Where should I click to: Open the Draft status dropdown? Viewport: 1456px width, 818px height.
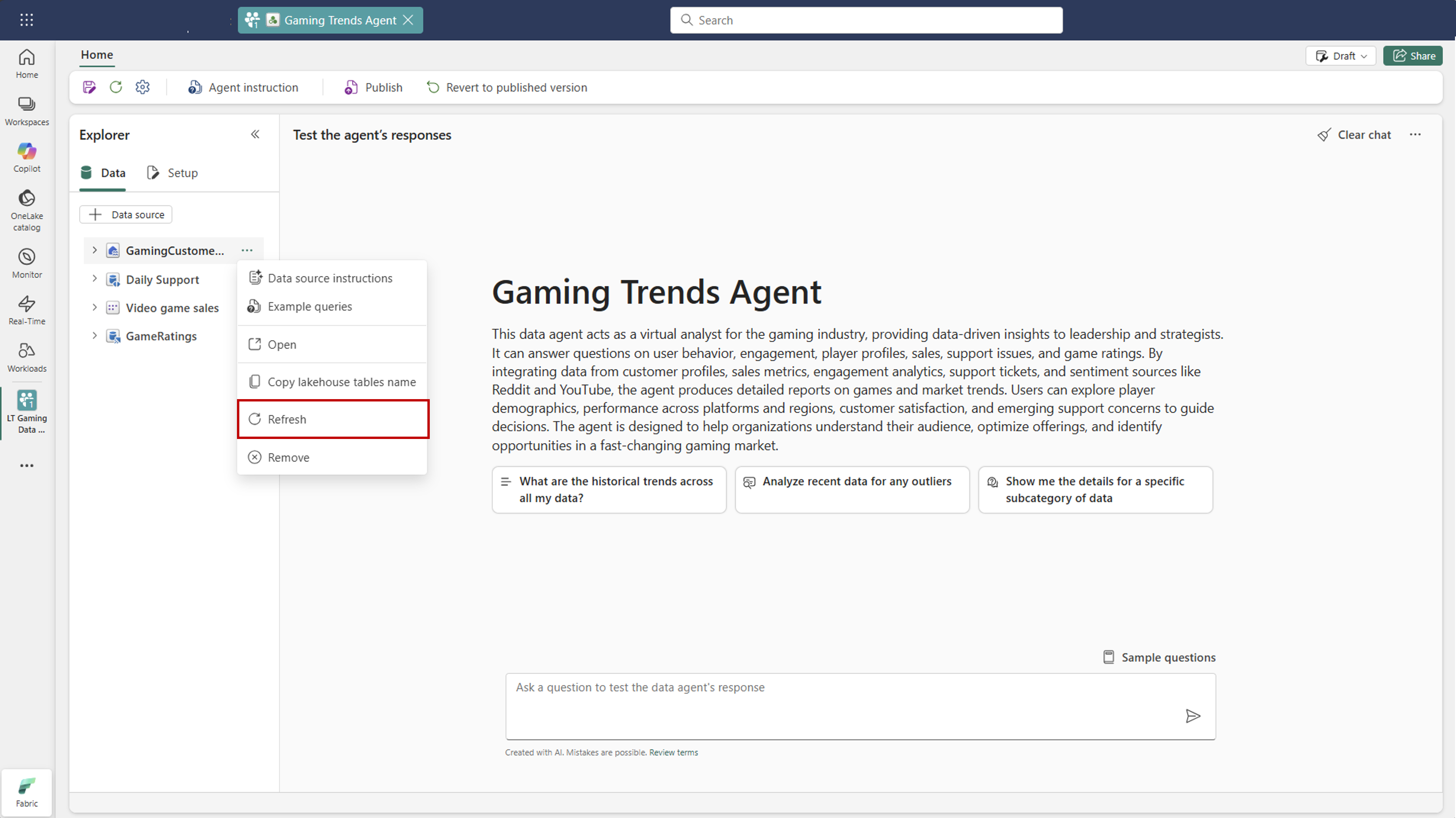tap(1341, 56)
